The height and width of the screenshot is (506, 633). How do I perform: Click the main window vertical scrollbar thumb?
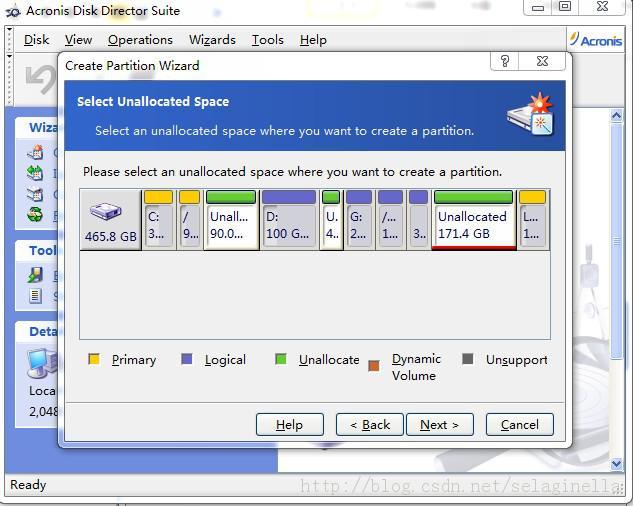point(616,241)
